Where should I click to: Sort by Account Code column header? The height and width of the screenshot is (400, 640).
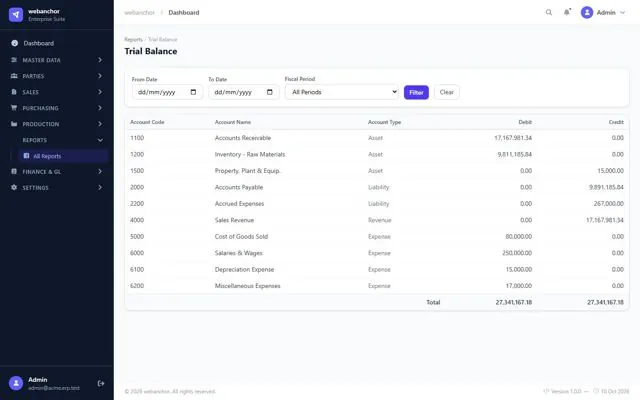(x=147, y=122)
